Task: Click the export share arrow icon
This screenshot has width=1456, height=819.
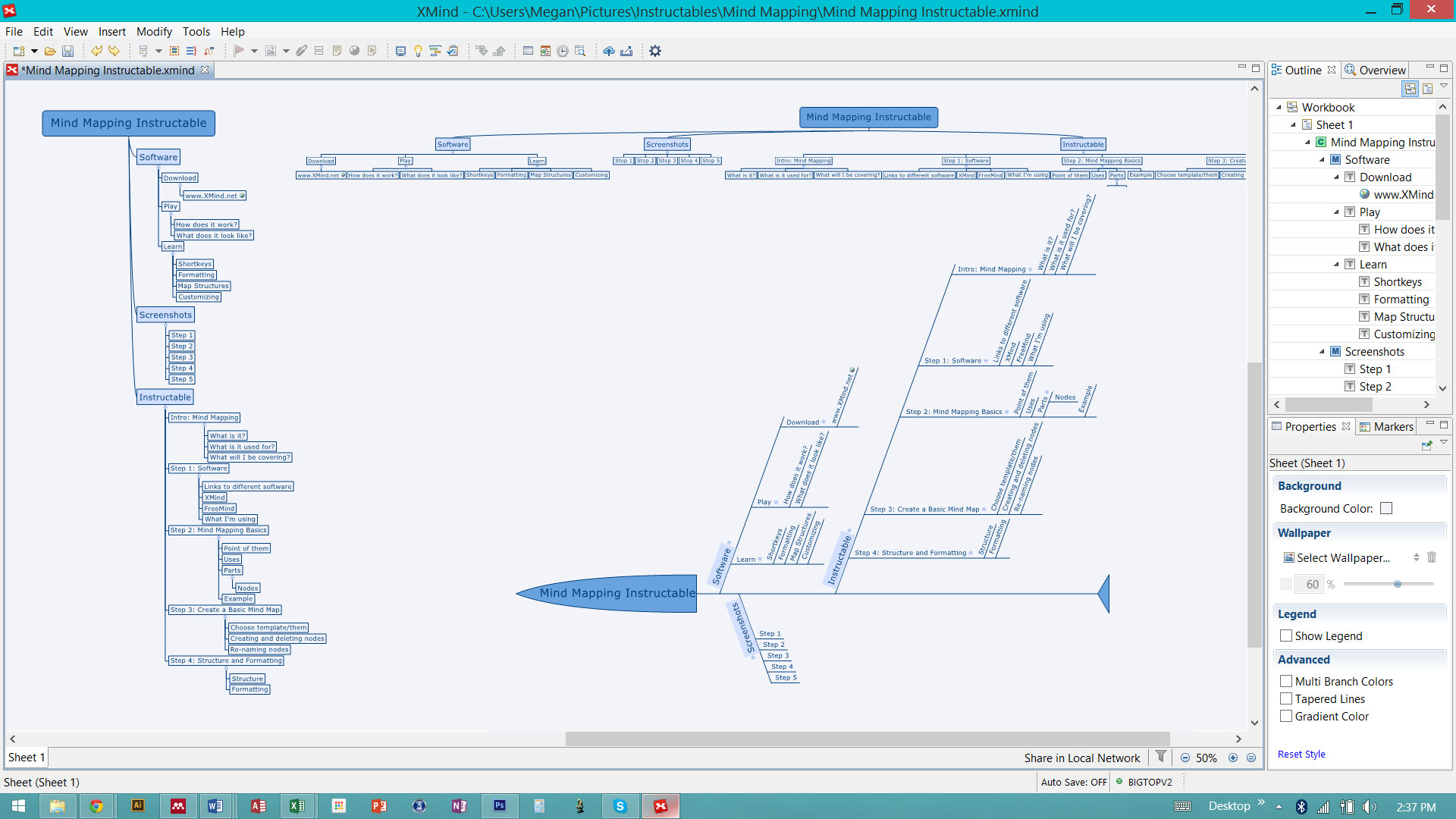Action: [626, 51]
